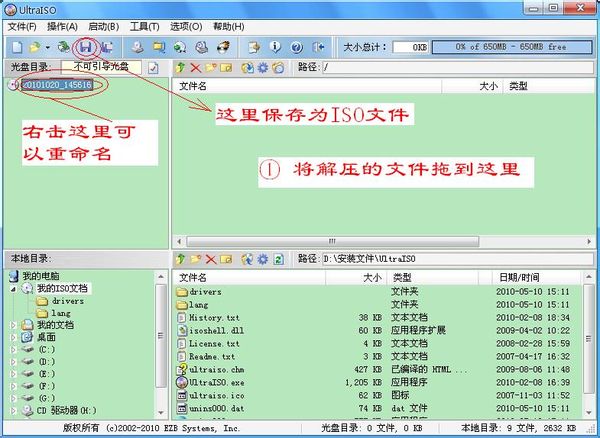600x438 pixels.
Task: Expand the (F:) drive node
Action: coord(13,386)
